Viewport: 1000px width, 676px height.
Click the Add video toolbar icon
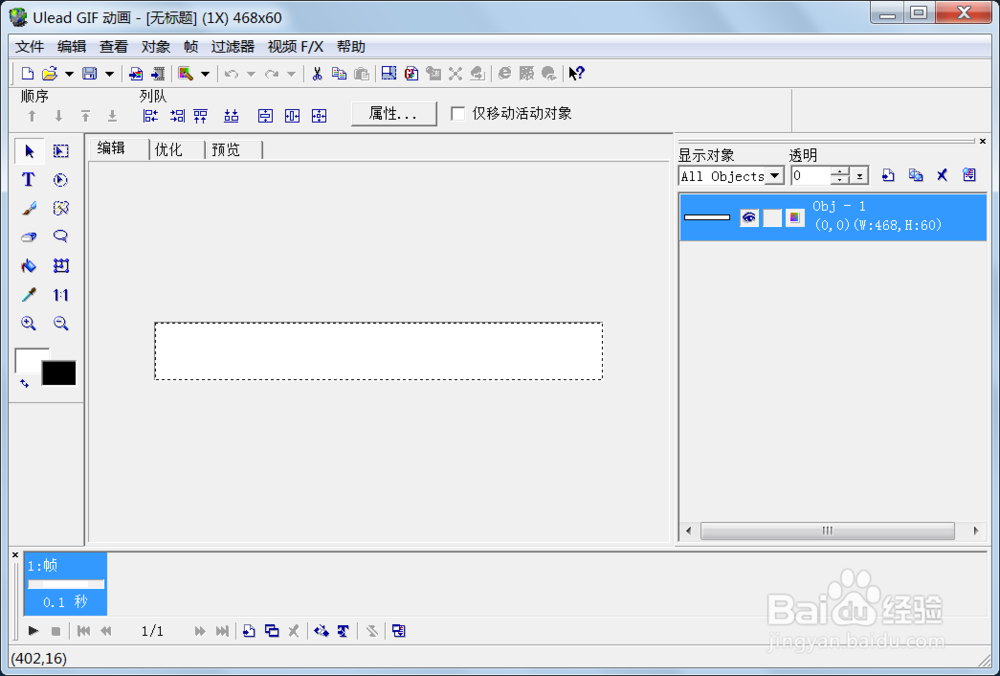coord(158,74)
